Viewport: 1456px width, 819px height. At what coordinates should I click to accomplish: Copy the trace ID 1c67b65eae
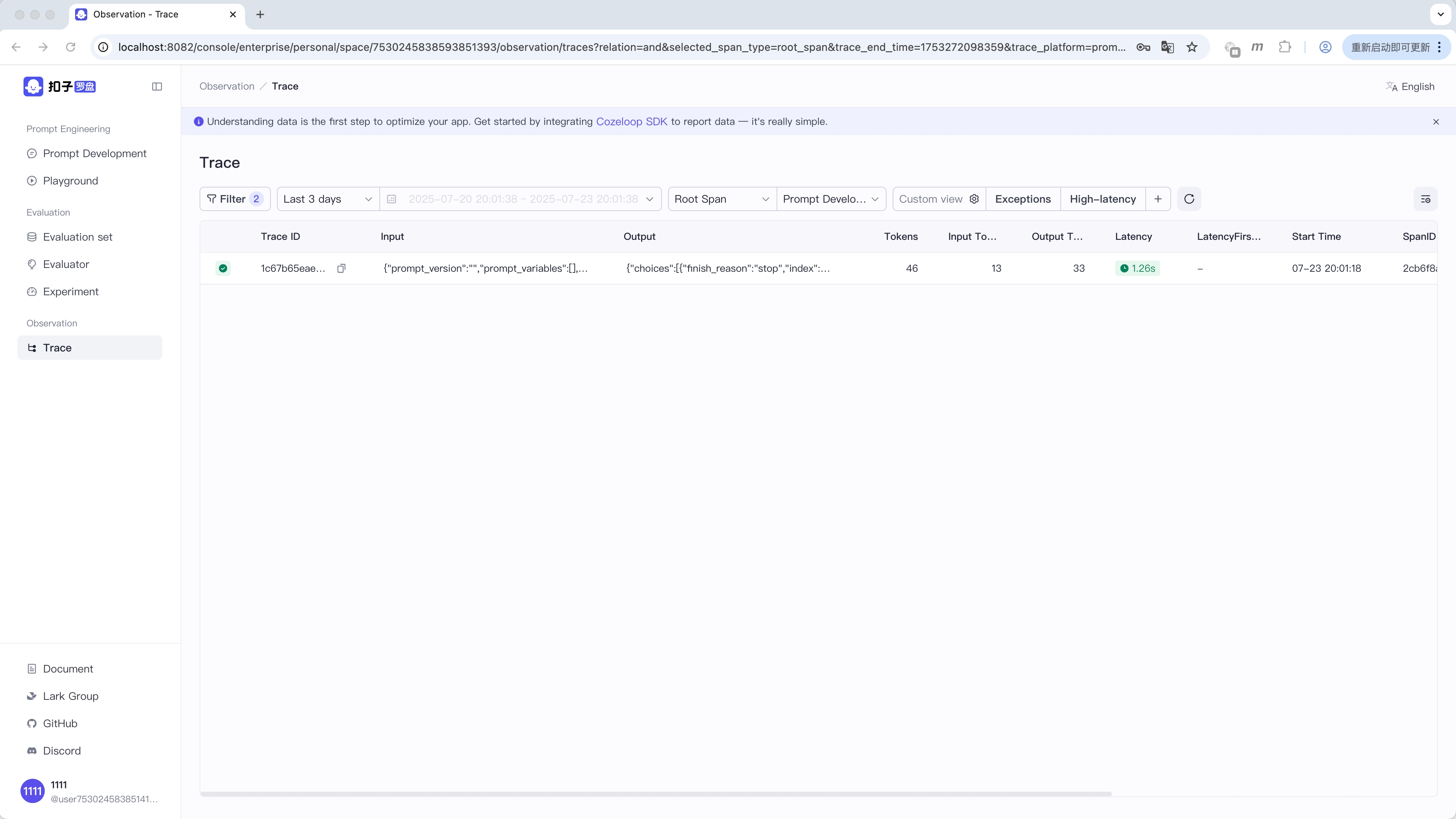[341, 268]
